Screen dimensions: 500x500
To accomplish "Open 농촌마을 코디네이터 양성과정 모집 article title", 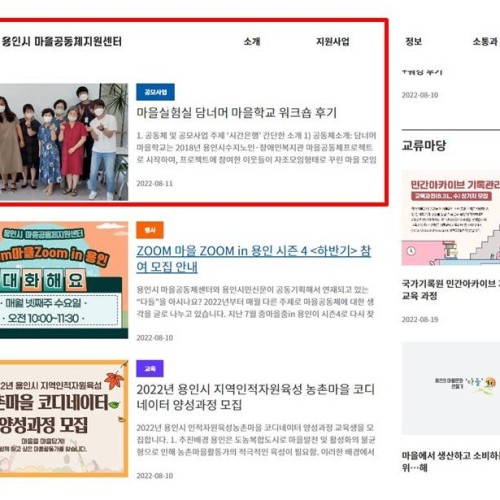I will (255, 397).
